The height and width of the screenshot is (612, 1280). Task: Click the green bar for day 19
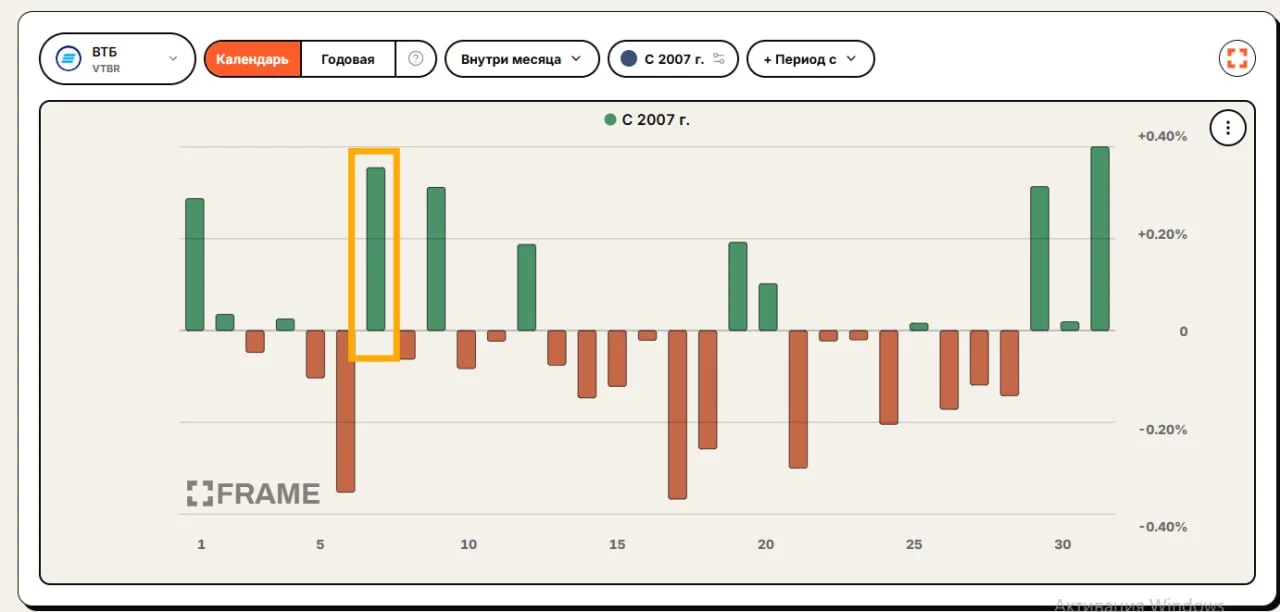click(x=738, y=287)
